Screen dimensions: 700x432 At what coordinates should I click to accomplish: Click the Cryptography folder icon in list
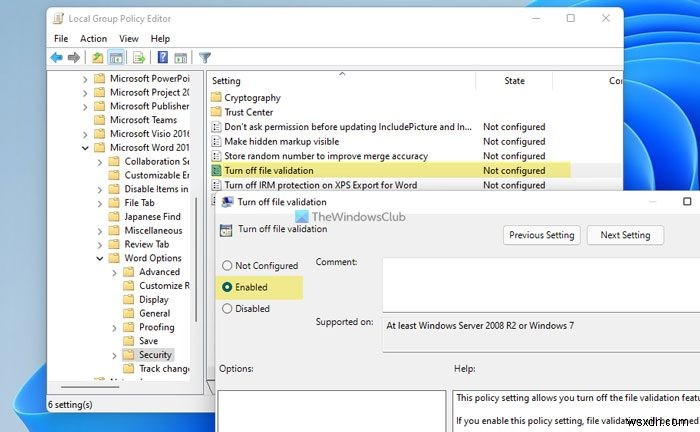[216, 97]
